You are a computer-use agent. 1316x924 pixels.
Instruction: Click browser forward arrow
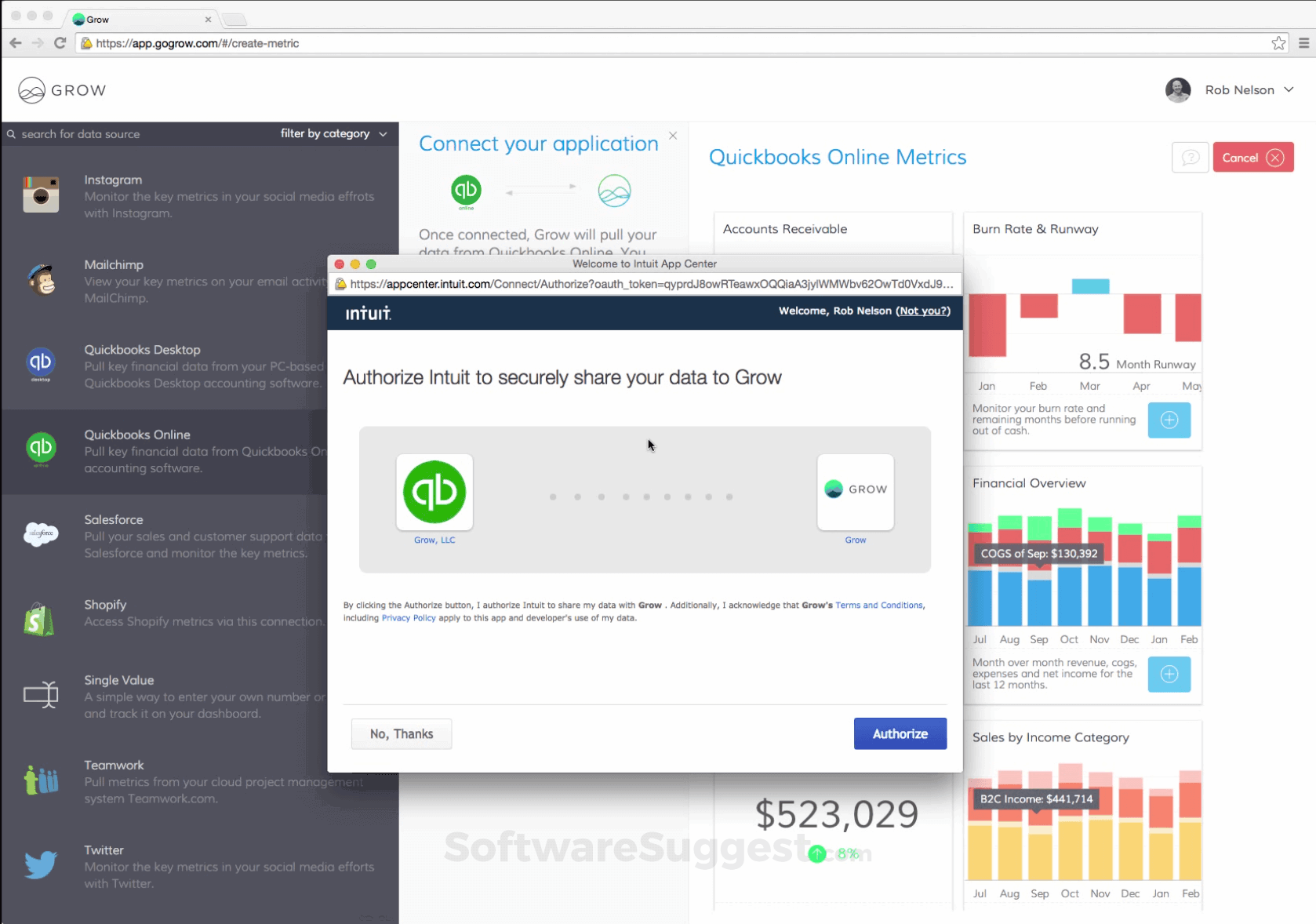coord(38,43)
